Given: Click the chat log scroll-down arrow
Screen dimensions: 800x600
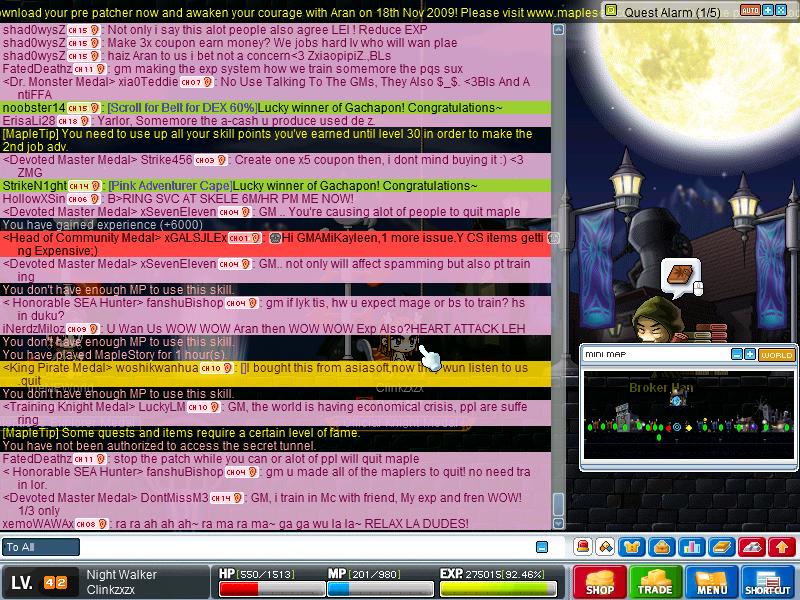Looking at the screenshot, I should point(559,523).
